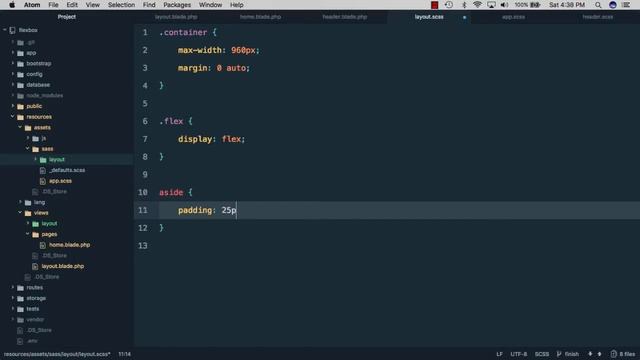Click the routes folder icon
Viewport: 640px width, 360px height.
pos(20,288)
